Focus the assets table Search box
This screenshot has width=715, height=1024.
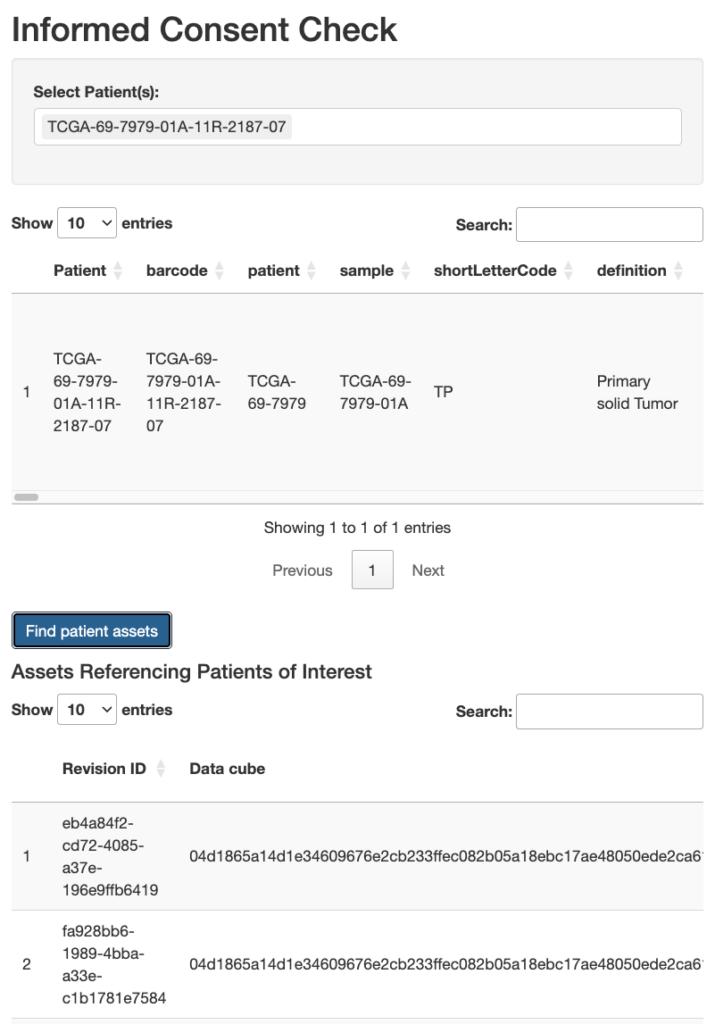(609, 711)
